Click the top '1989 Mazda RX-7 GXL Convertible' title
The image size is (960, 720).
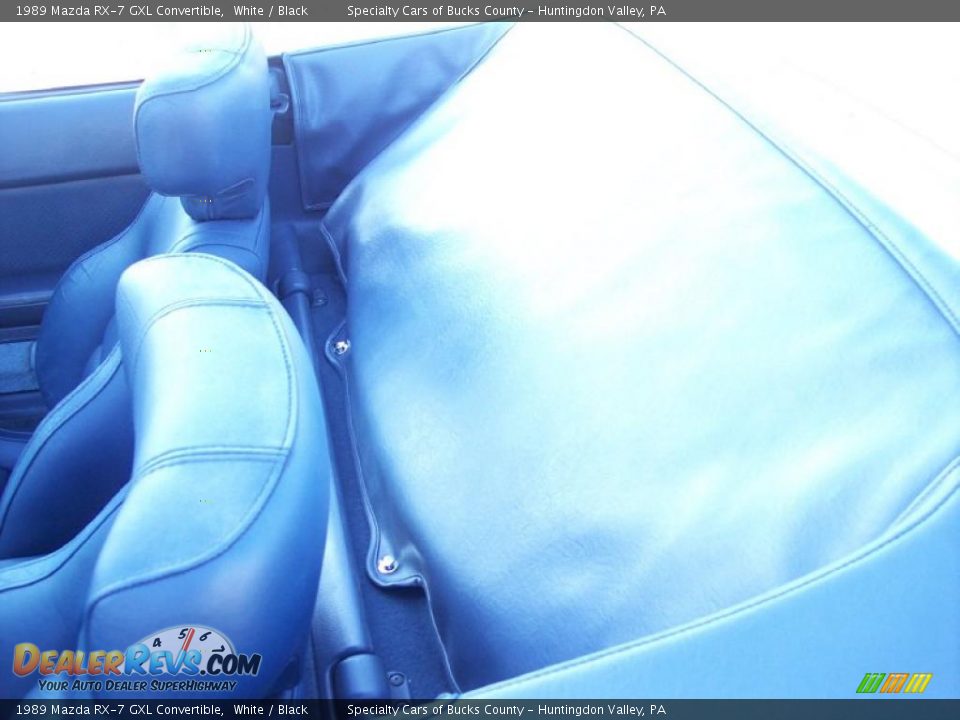tap(119, 11)
